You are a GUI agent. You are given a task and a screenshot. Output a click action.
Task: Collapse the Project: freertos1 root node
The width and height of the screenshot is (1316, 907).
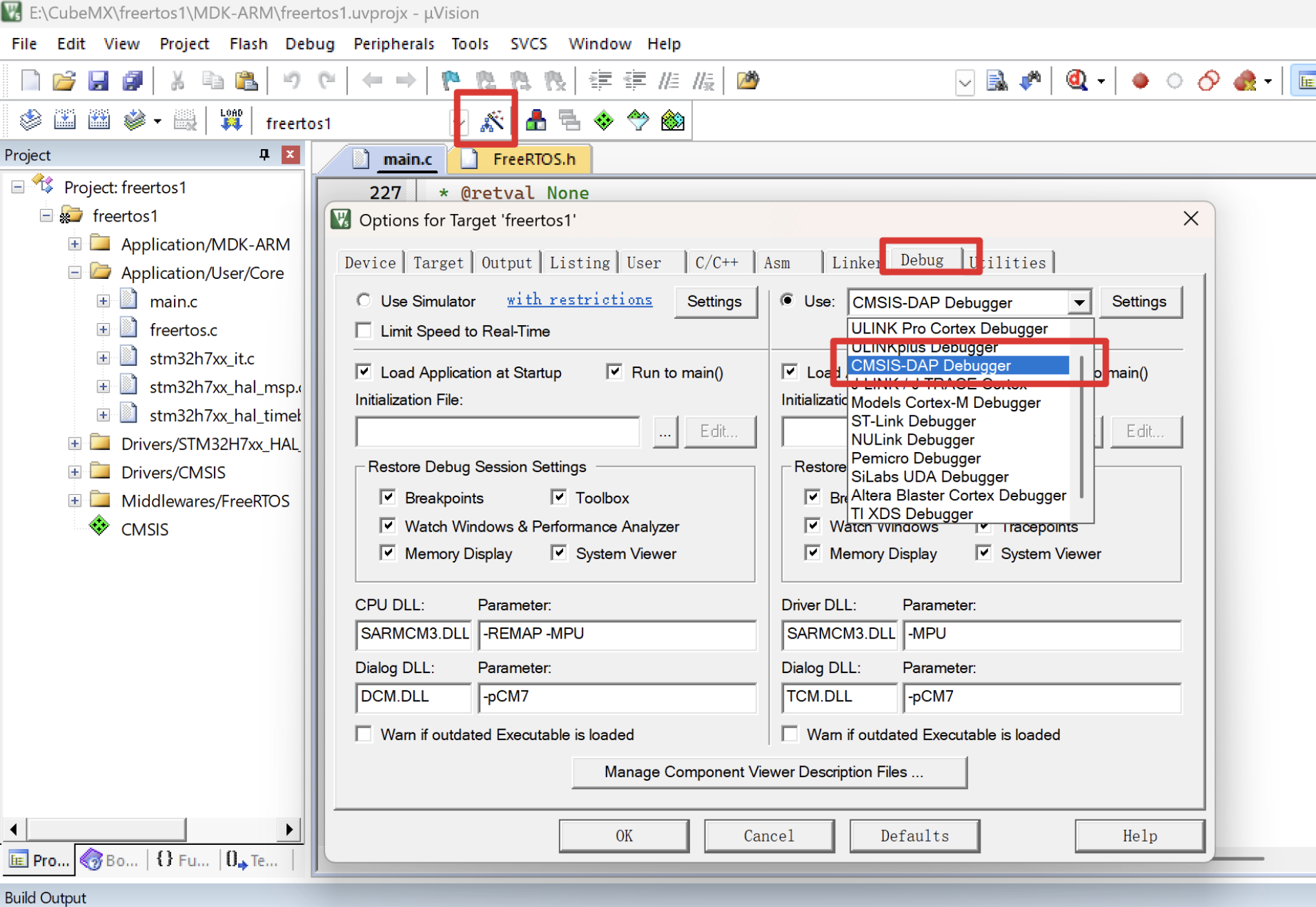[x=18, y=186]
